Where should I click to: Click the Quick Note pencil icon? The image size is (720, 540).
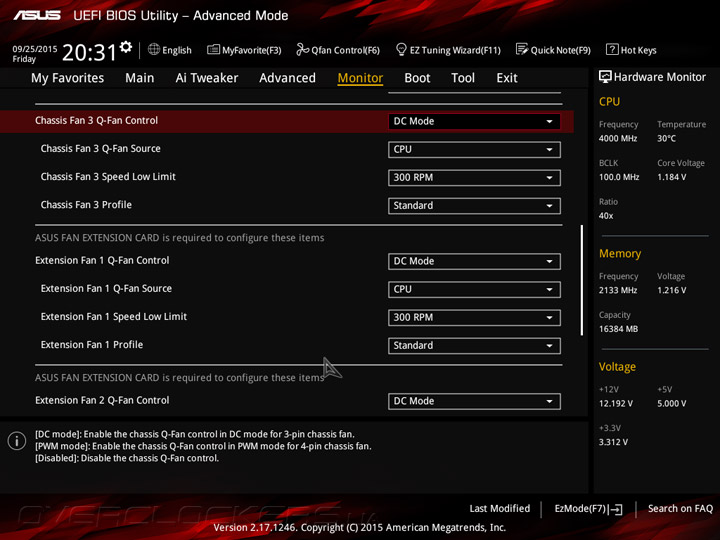522,49
